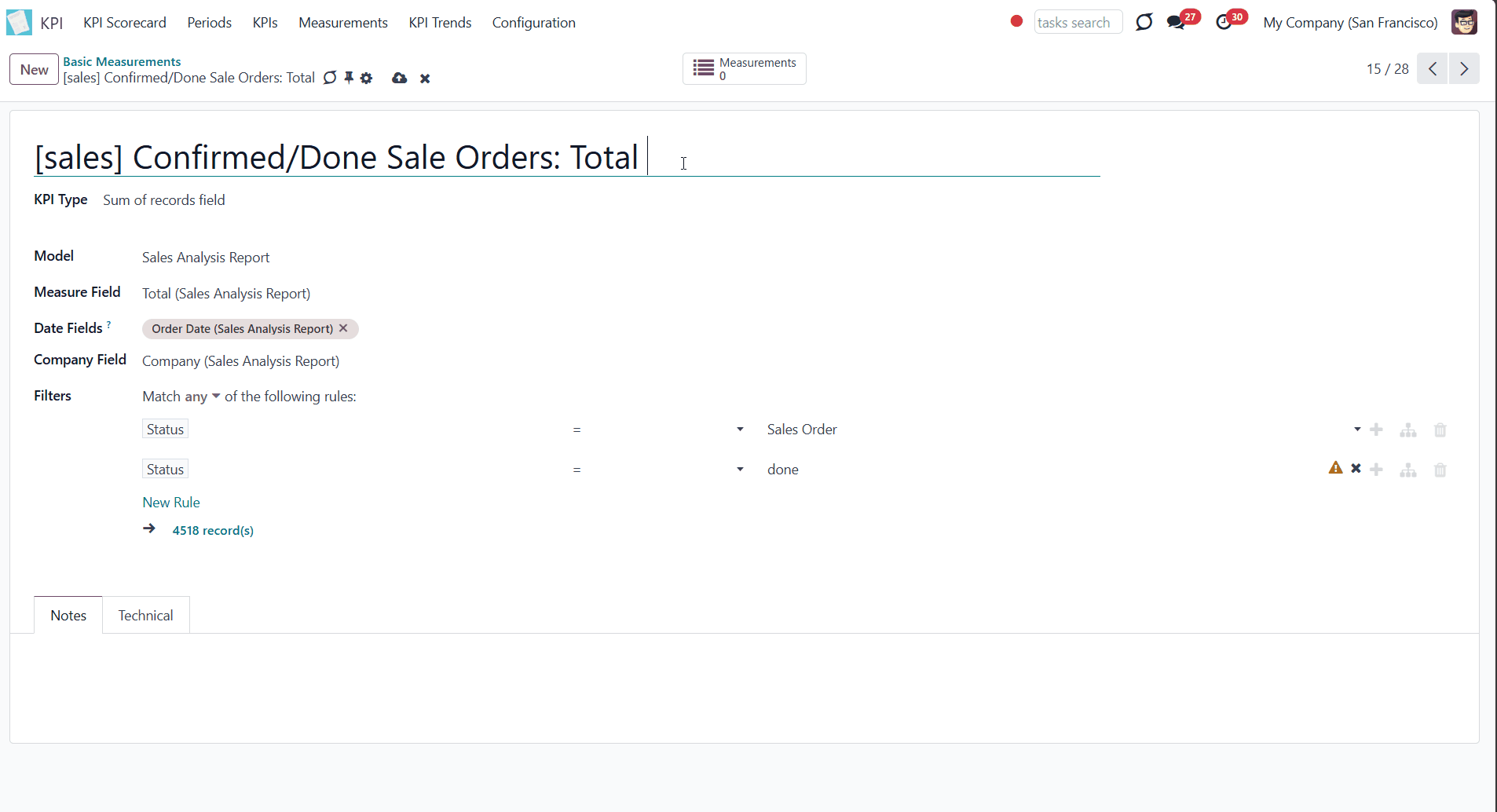
Task: Add a branch to Sales Order rule
Action: [1408, 430]
